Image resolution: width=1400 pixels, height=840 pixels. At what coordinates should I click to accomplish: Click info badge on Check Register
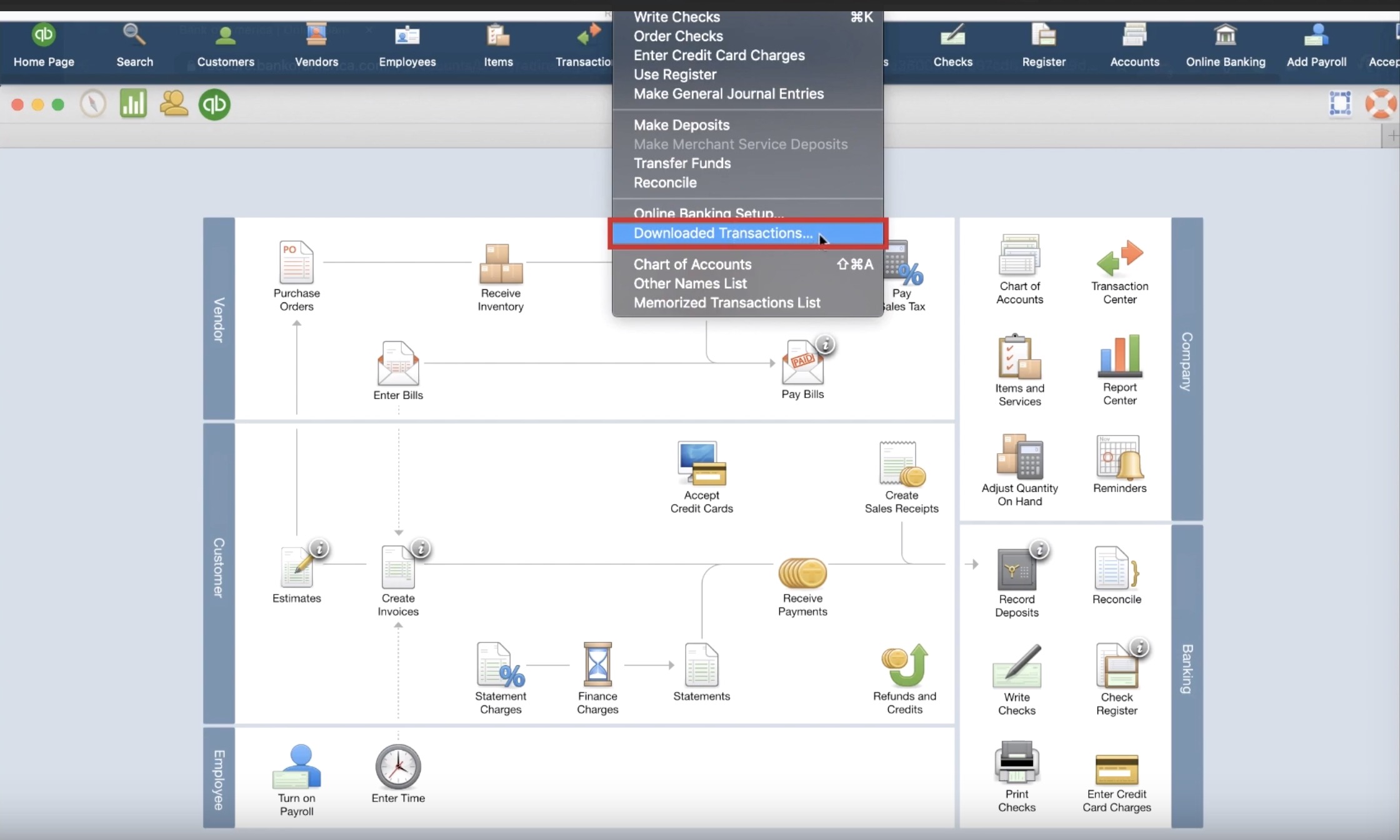pyautogui.click(x=1139, y=647)
